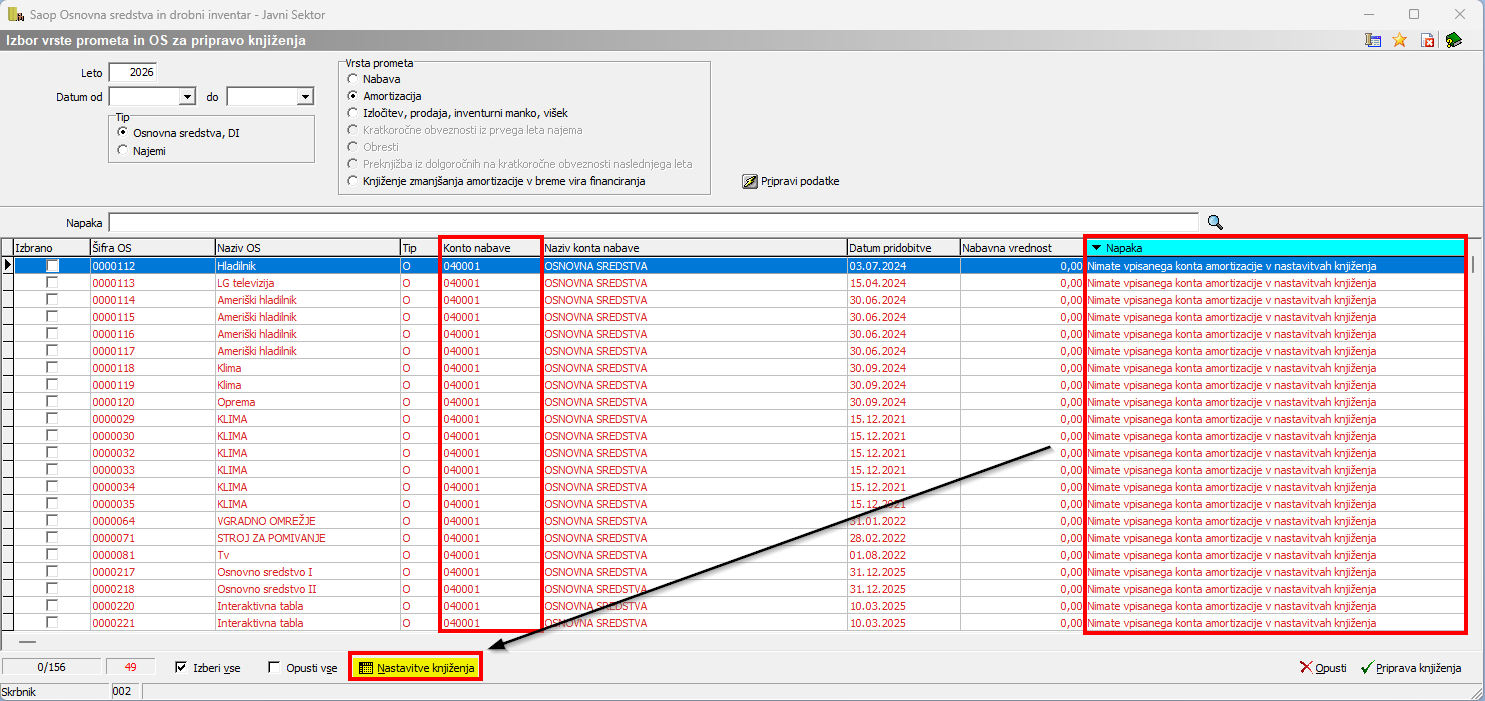The width and height of the screenshot is (1485, 701).
Task: Click the Tip column header
Action: point(419,247)
